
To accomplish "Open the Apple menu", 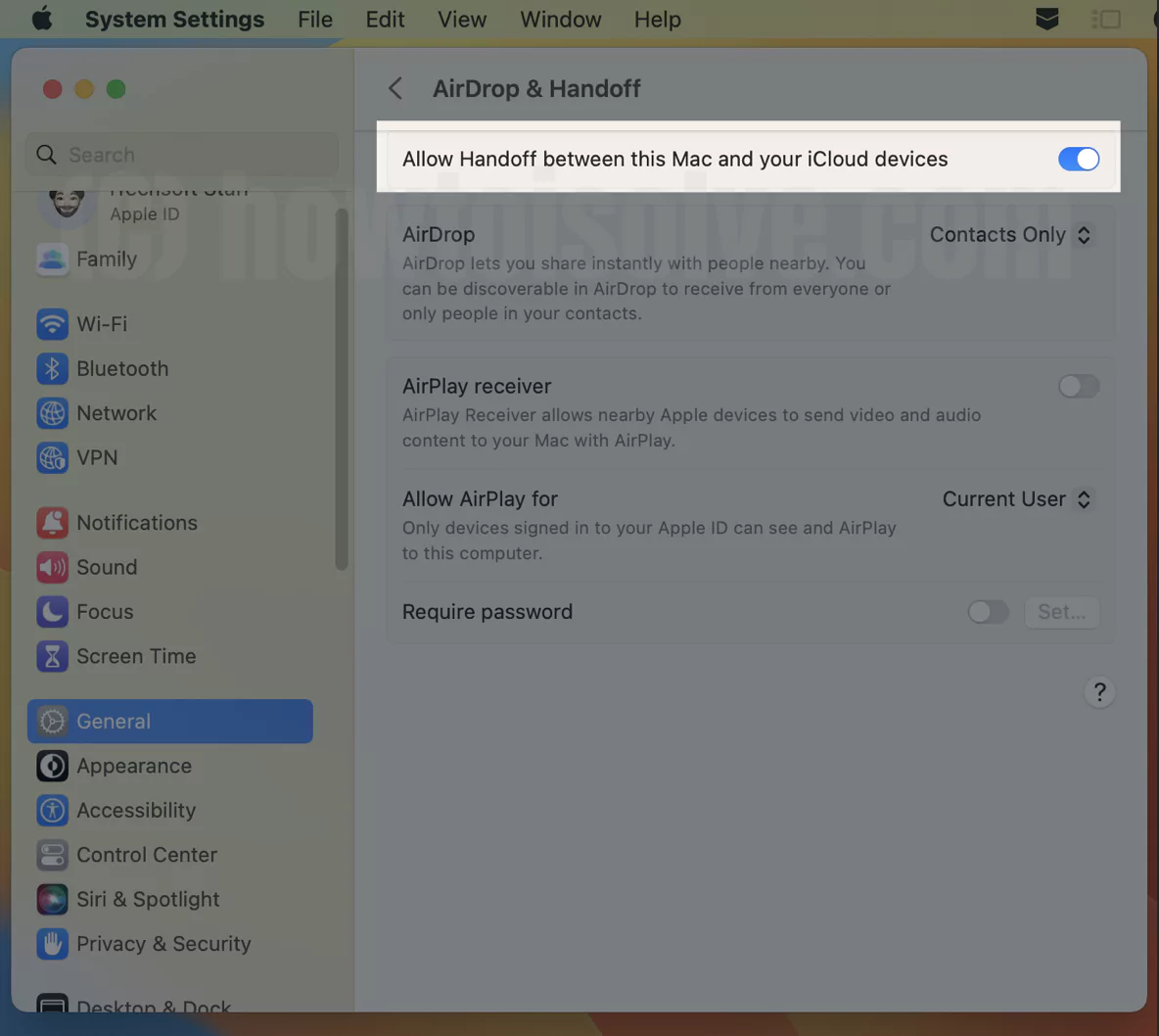I will (x=42, y=19).
